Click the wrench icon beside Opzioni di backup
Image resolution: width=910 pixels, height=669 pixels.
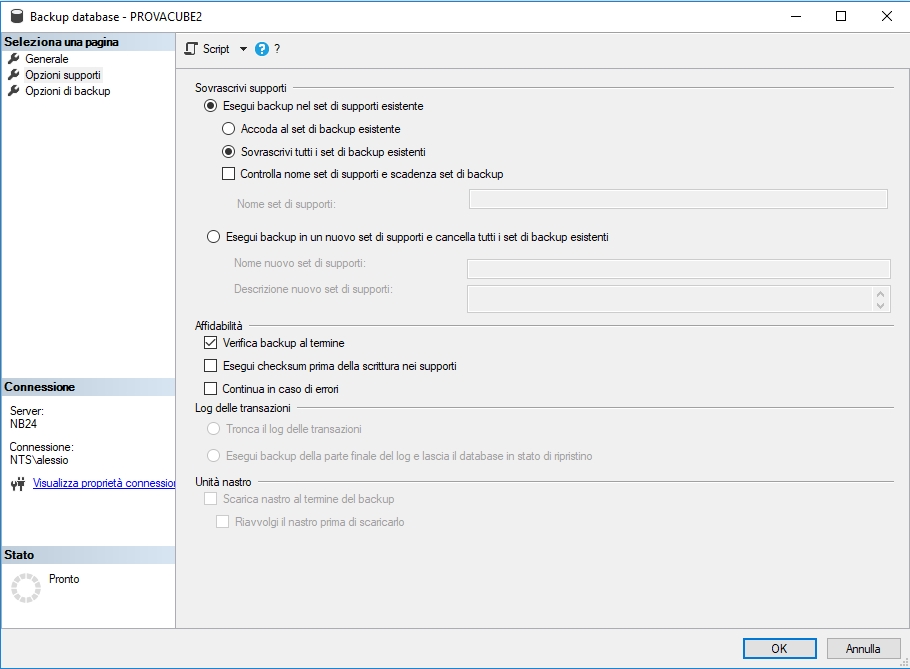pos(14,91)
